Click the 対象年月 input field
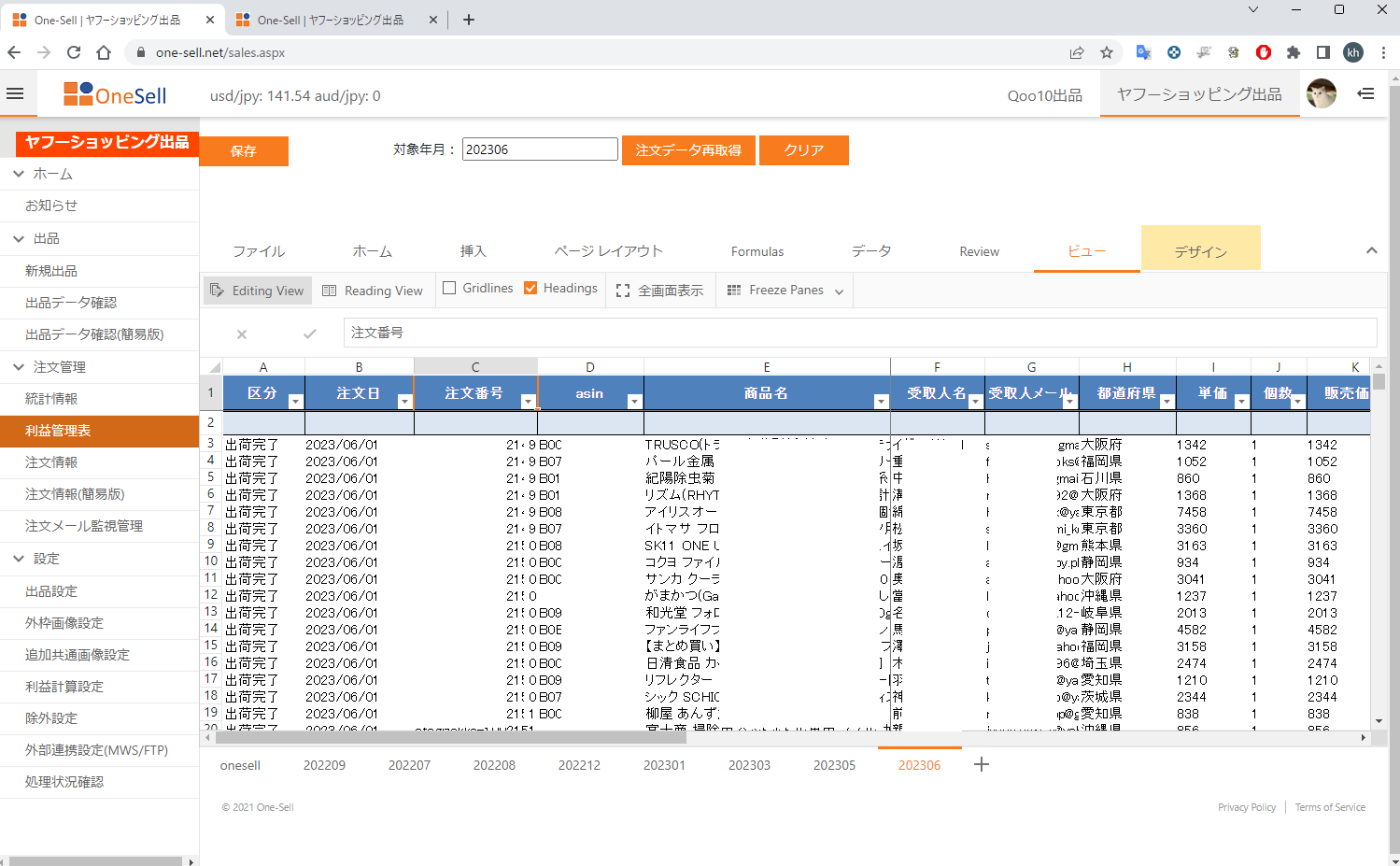The height and width of the screenshot is (866, 1400). (540, 149)
